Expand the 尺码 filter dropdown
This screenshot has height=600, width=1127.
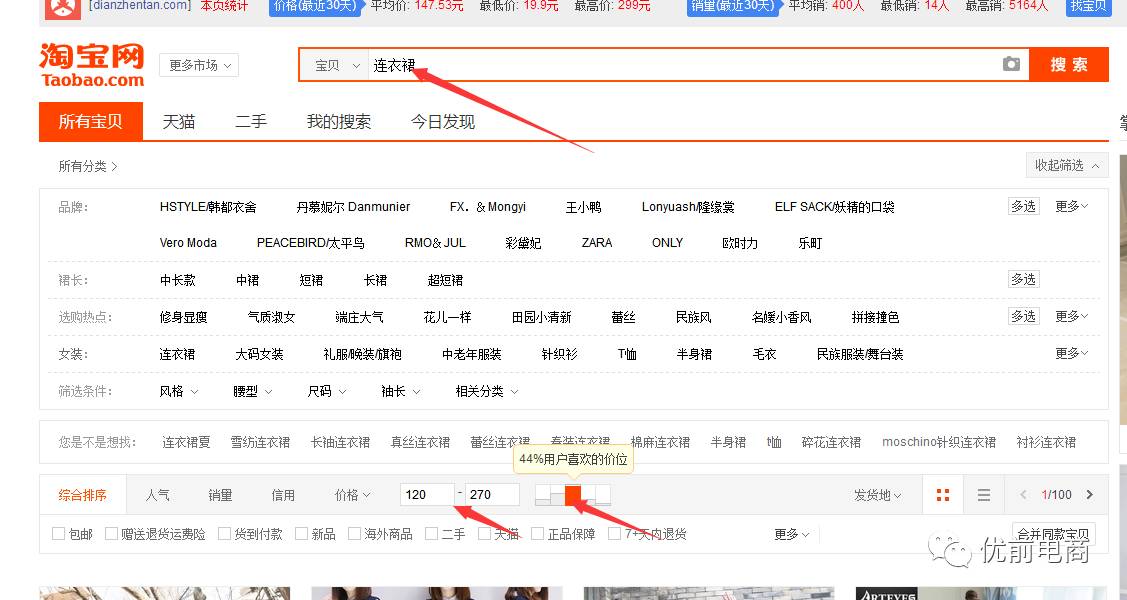(327, 391)
